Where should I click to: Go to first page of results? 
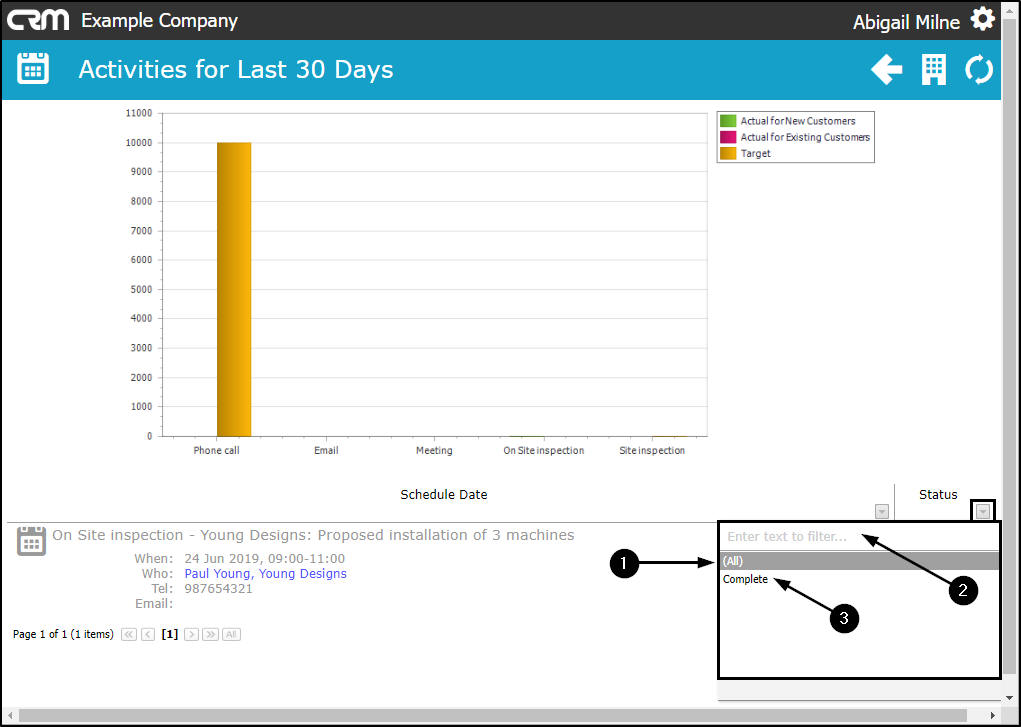click(129, 634)
